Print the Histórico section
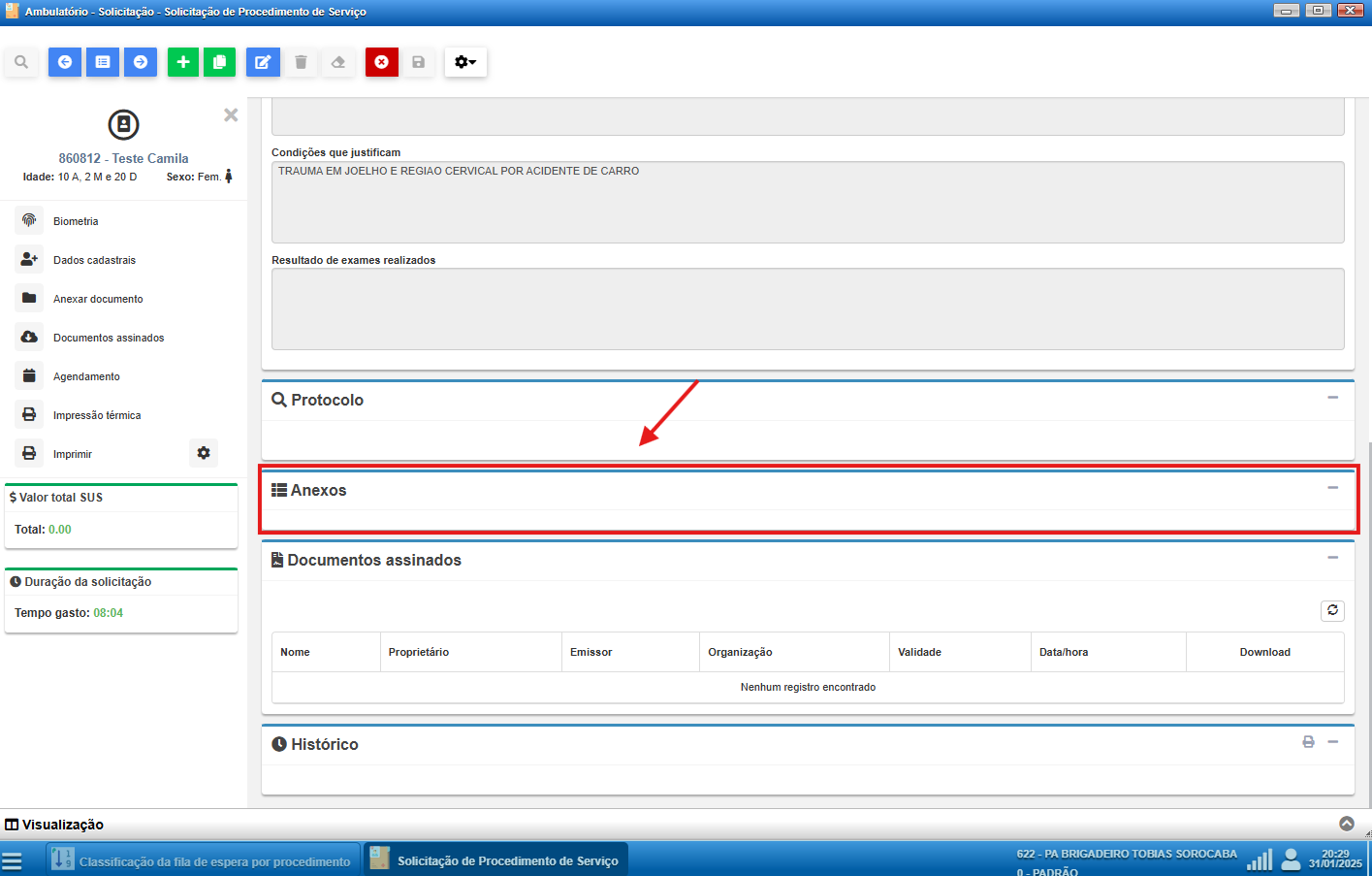The height and width of the screenshot is (876, 1372). tap(1308, 742)
